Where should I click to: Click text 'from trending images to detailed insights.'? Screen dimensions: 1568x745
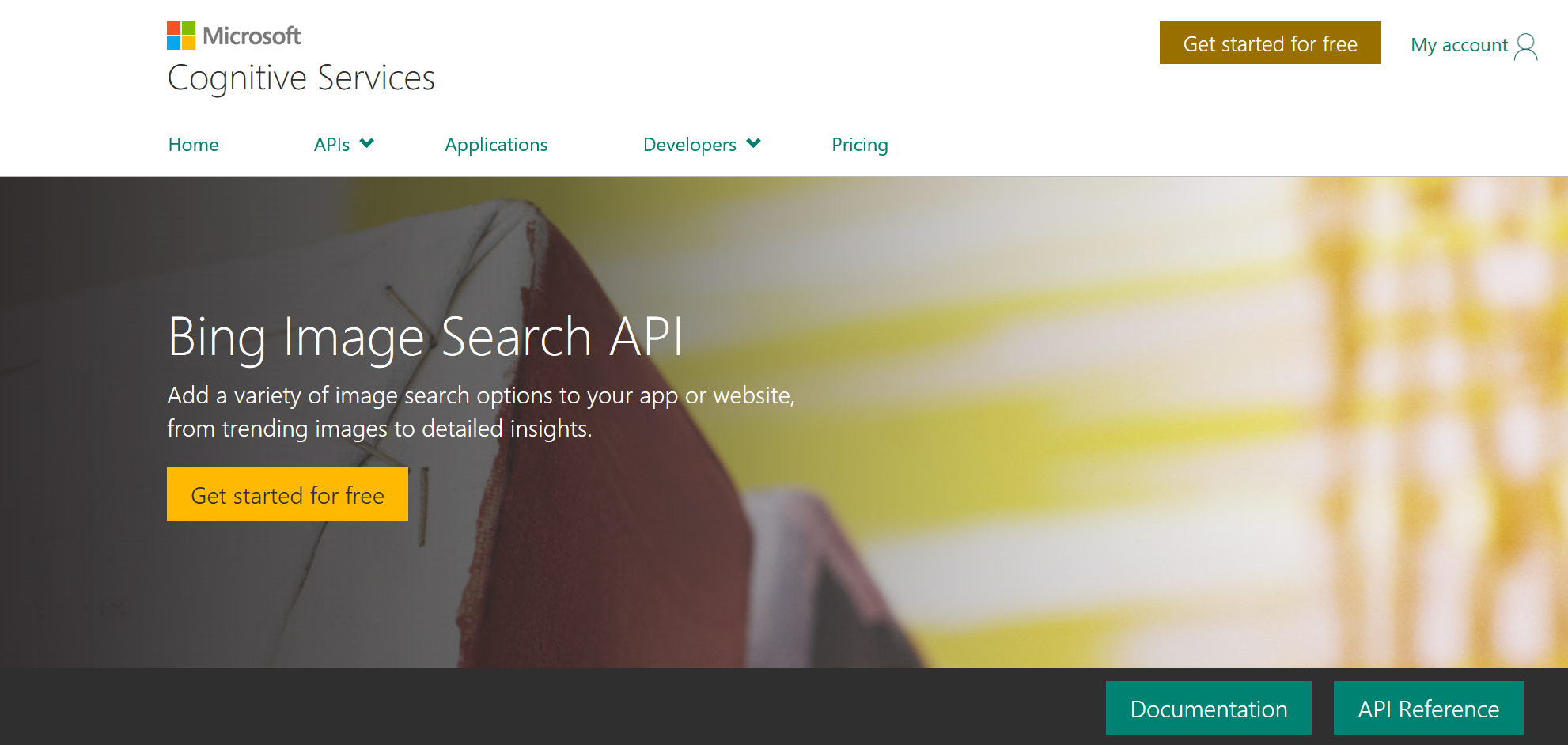[x=380, y=429]
